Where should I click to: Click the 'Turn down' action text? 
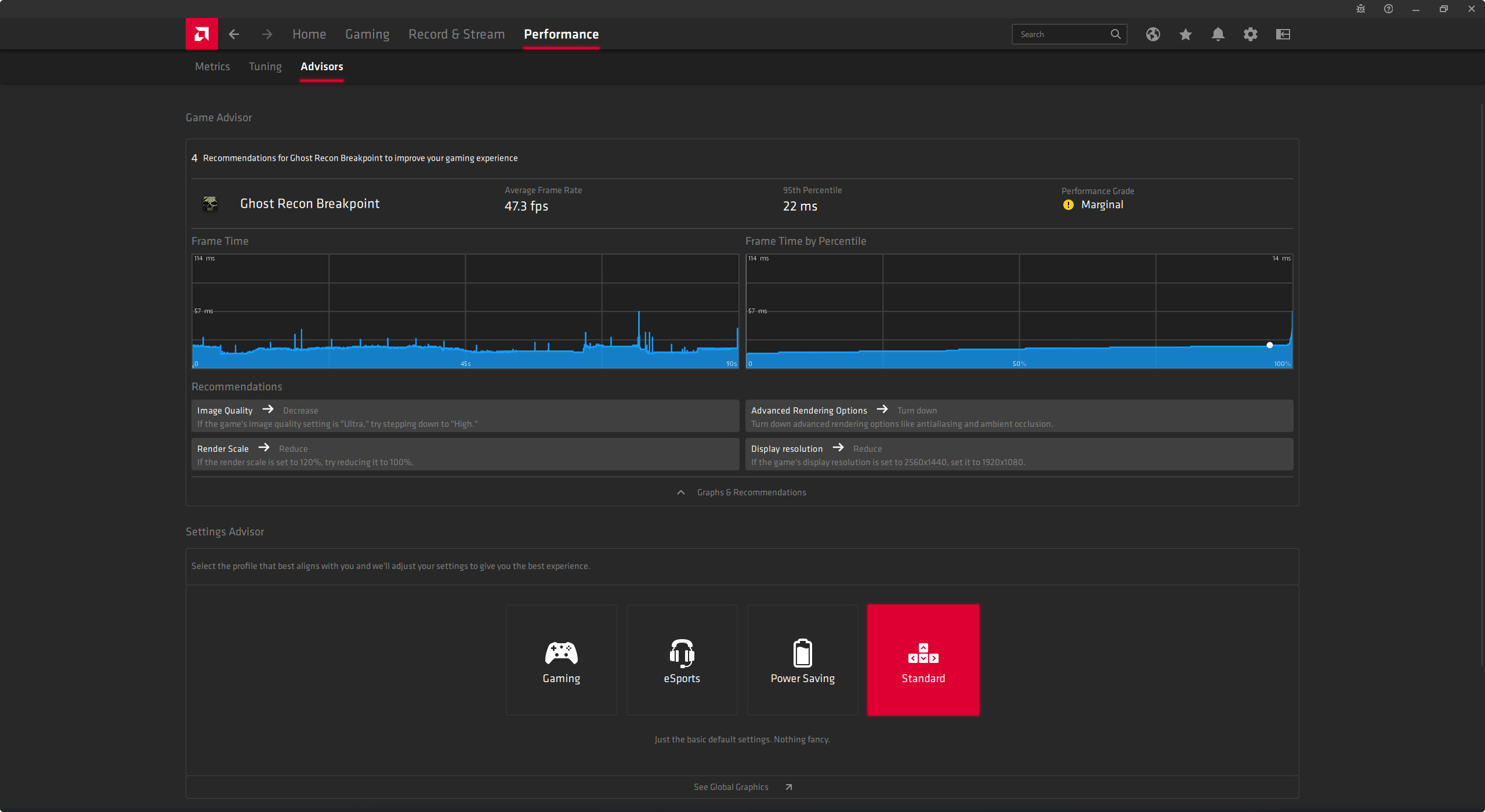pyautogui.click(x=917, y=411)
